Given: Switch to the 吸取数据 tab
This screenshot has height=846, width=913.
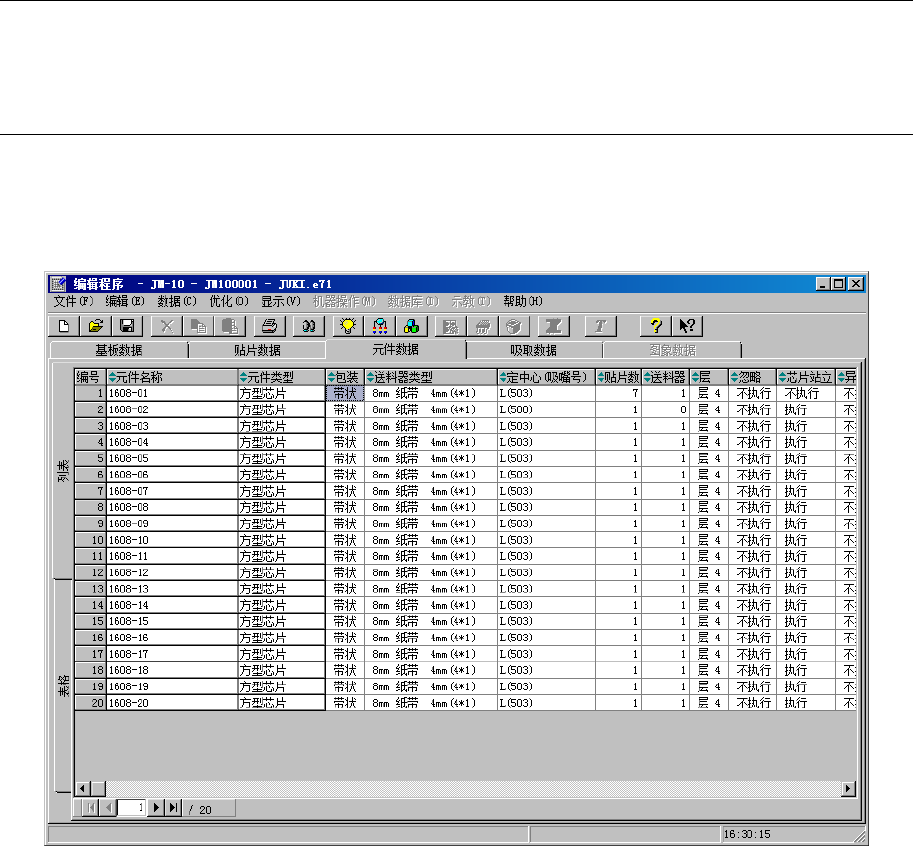Looking at the screenshot, I should tap(533, 351).
